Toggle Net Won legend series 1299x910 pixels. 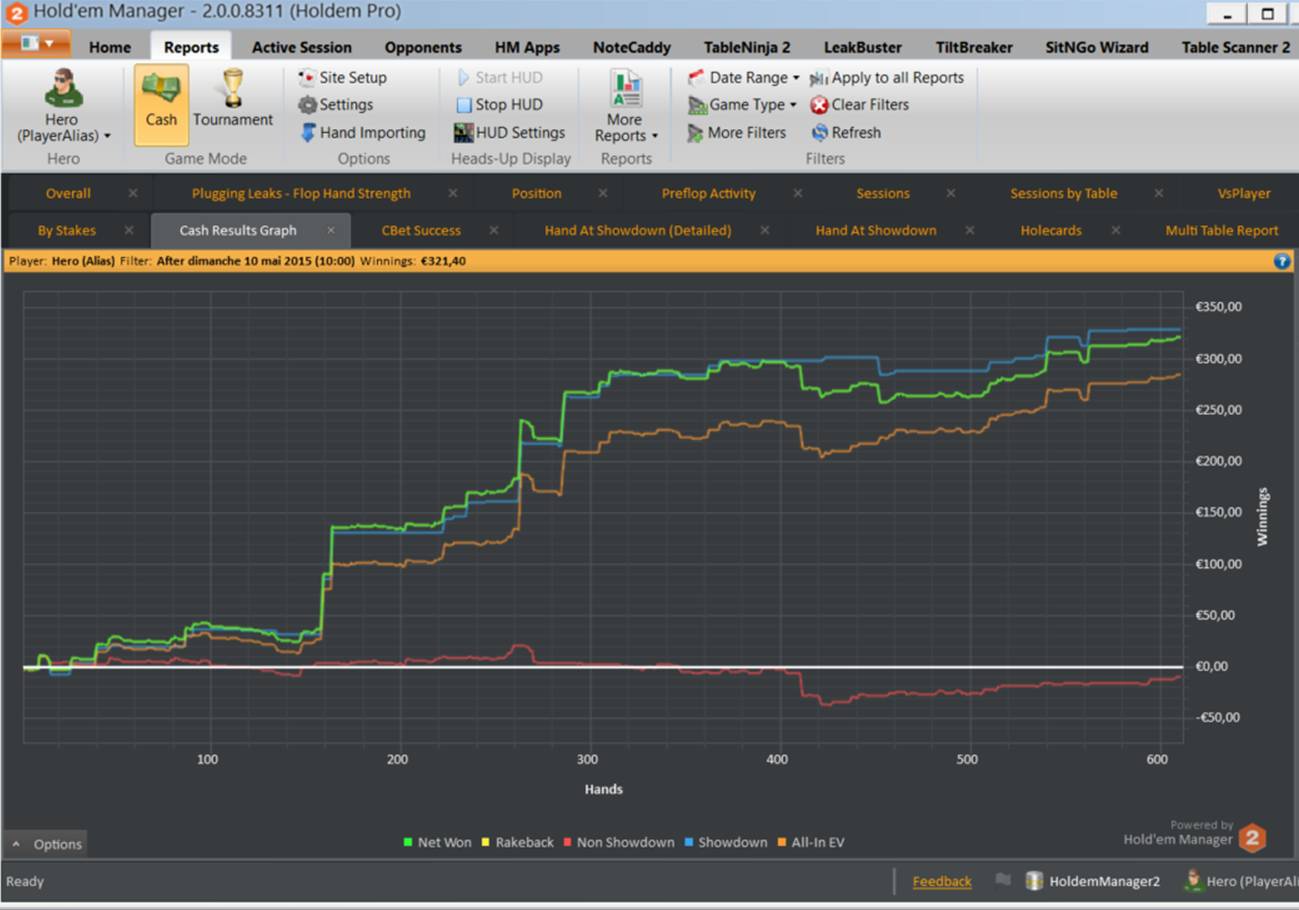(437, 842)
